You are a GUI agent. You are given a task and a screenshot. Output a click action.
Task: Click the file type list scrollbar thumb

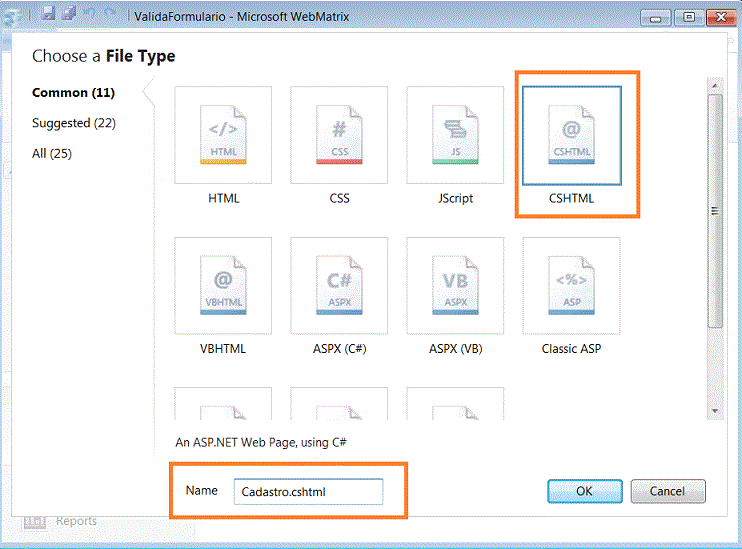715,211
